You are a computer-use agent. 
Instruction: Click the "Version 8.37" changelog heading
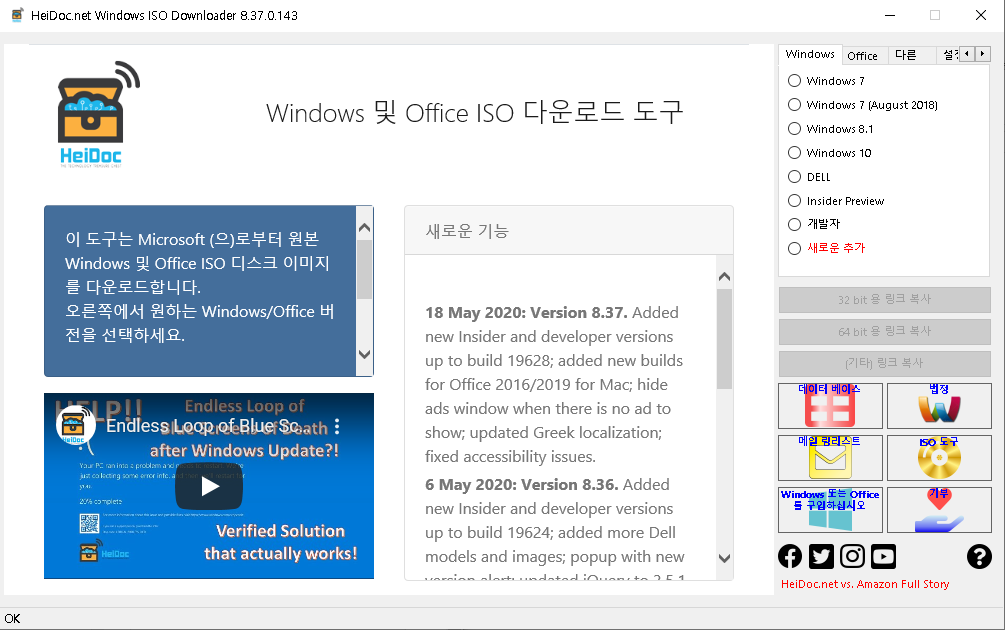[526, 313]
